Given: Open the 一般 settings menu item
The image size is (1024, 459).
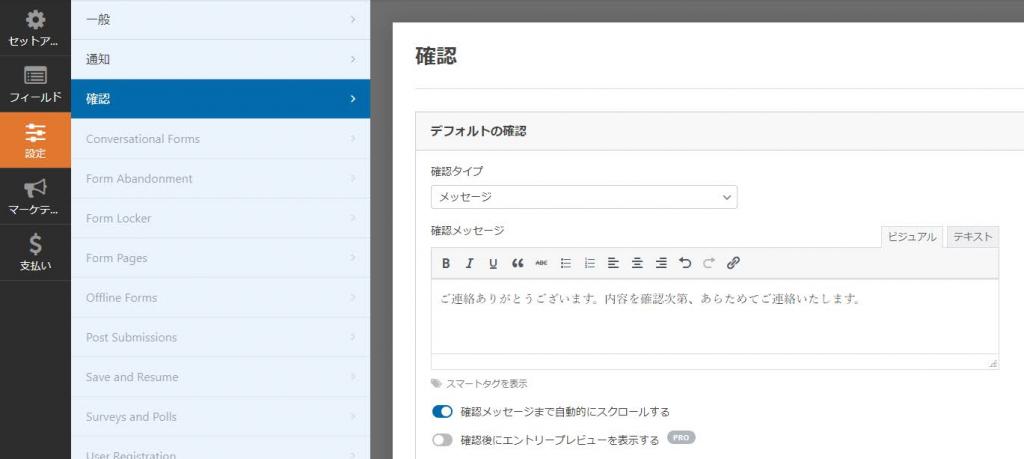Looking at the screenshot, I should pos(221,20).
